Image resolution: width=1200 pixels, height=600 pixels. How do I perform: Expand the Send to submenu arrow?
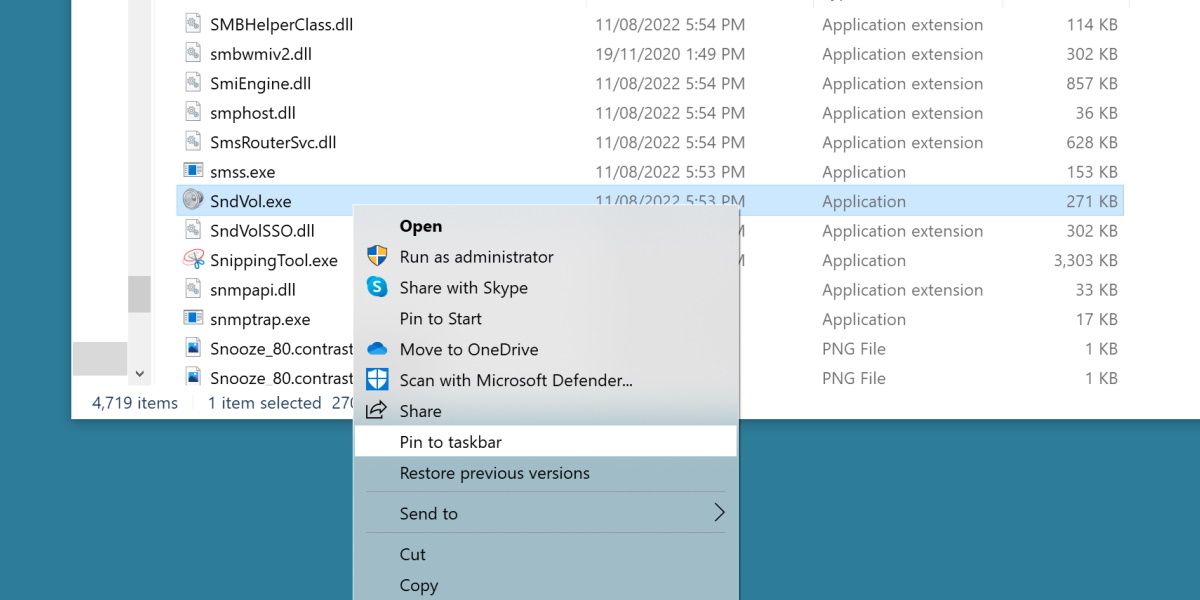[718, 513]
